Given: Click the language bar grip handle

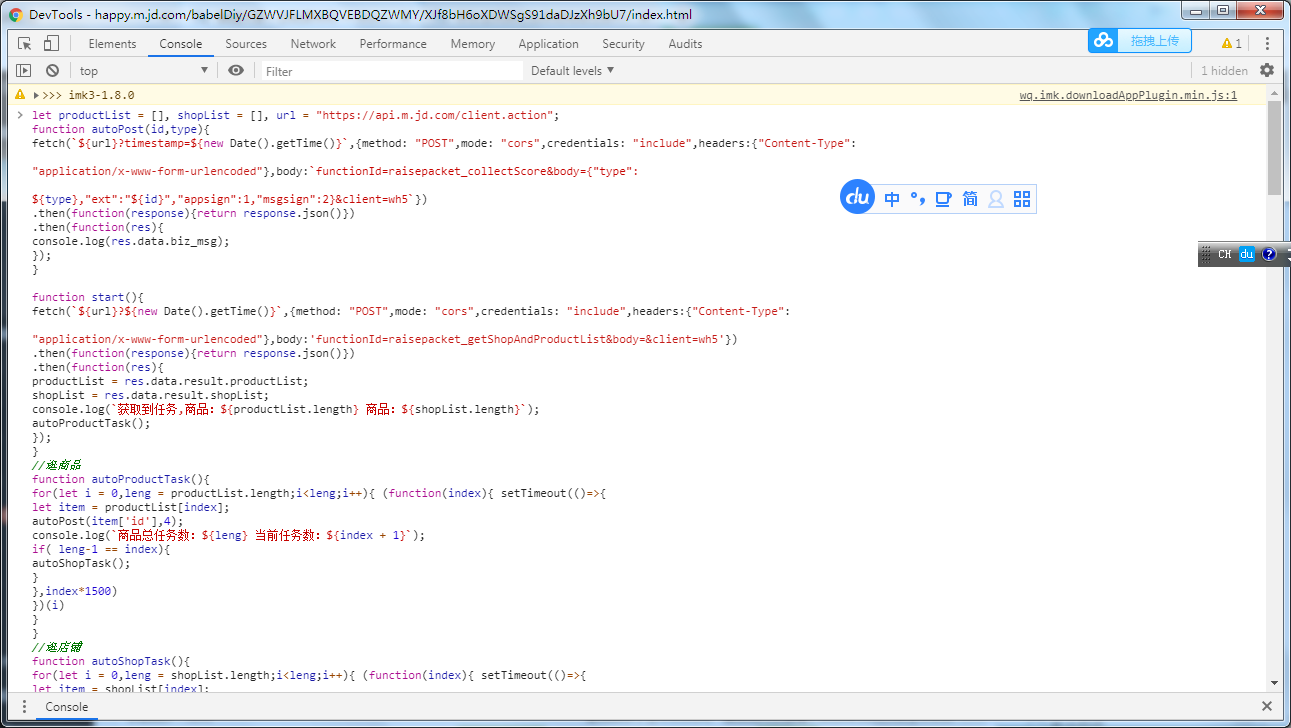Looking at the screenshot, I should click(x=1206, y=254).
